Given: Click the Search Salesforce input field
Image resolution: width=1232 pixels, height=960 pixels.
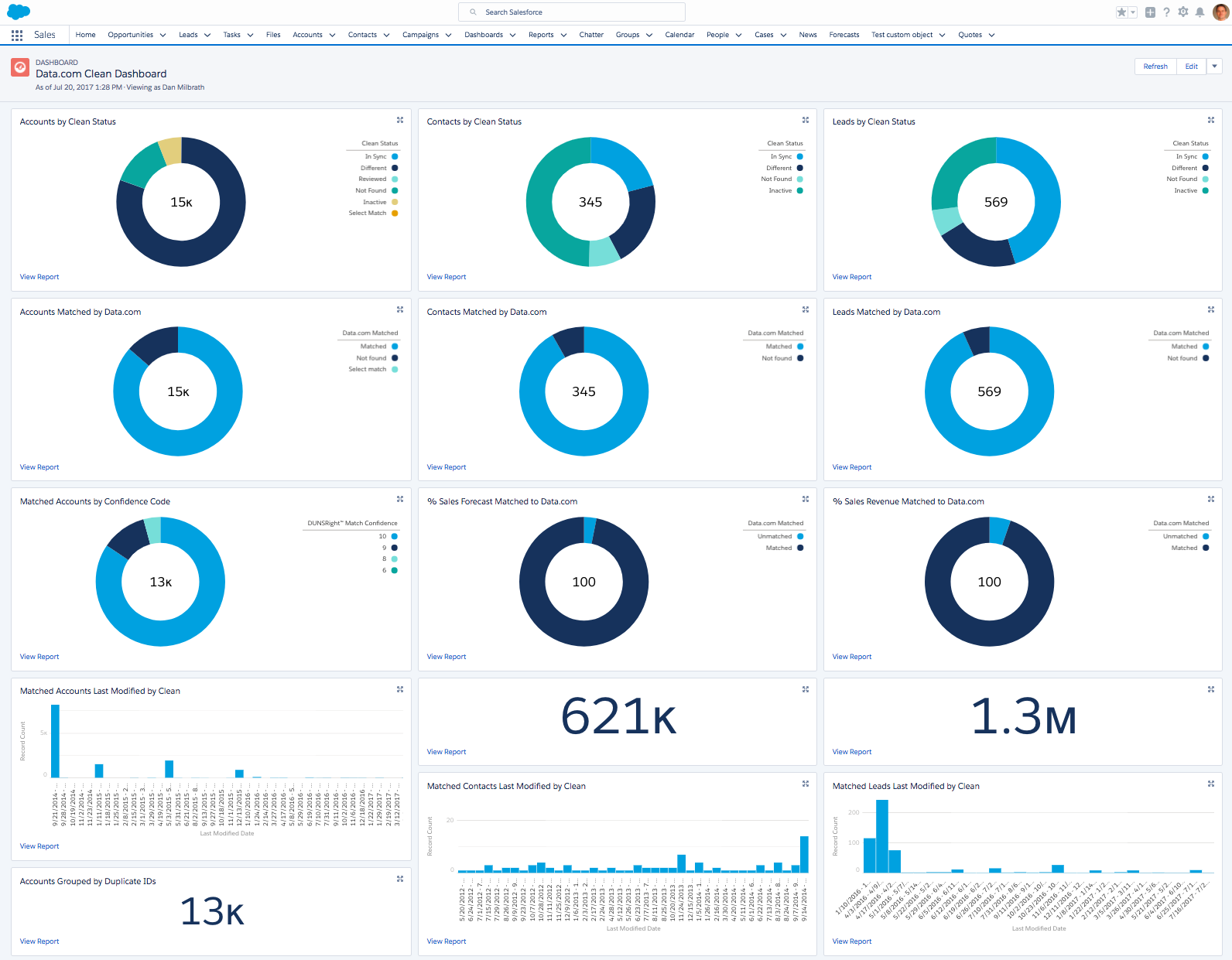Looking at the screenshot, I should [x=572, y=12].
